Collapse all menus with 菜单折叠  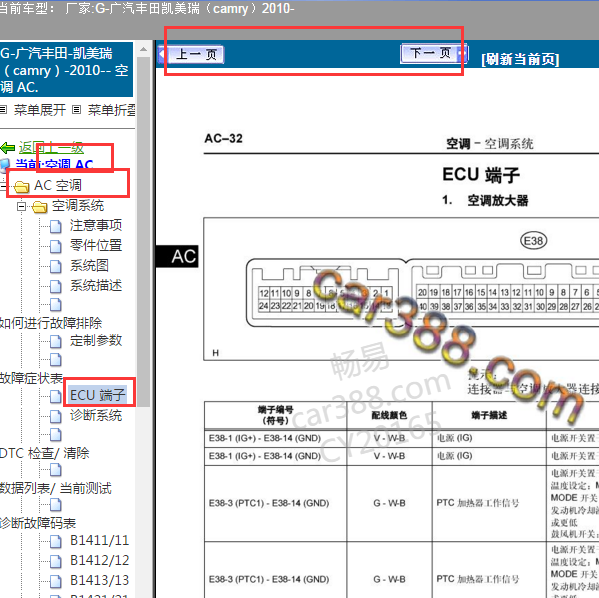(112, 110)
